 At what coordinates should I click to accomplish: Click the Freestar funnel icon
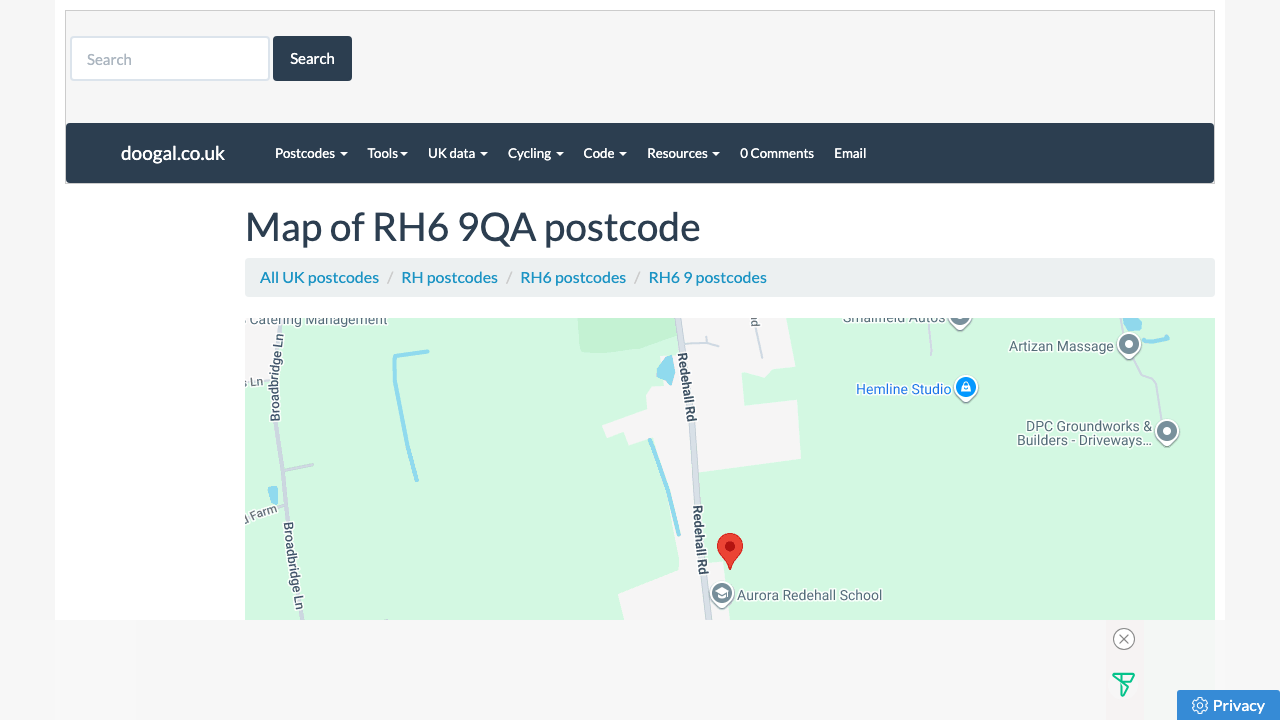[1123, 685]
